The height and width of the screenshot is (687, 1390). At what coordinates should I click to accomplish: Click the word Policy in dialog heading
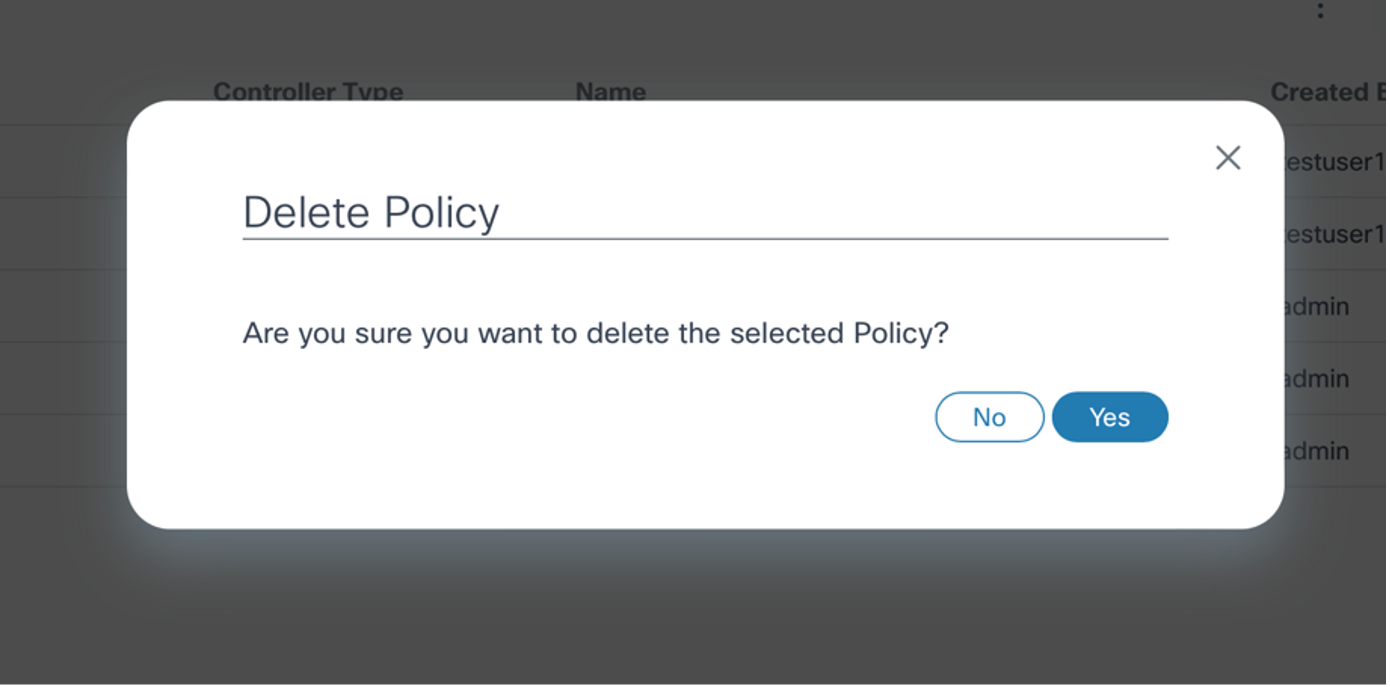(x=442, y=212)
